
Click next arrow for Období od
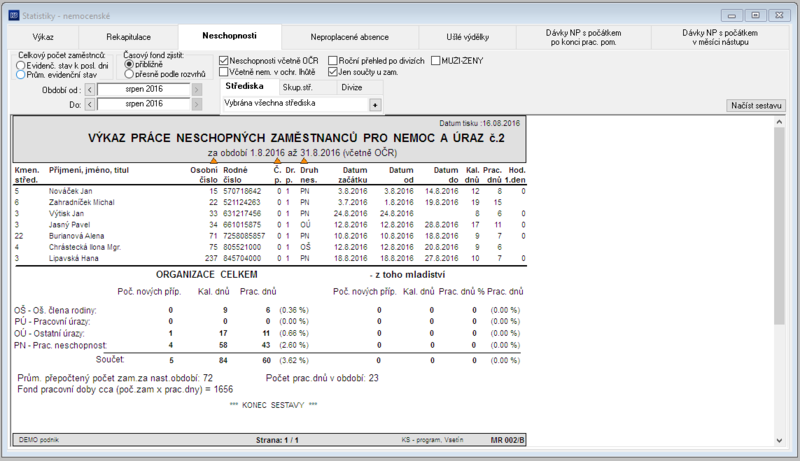click(197, 90)
